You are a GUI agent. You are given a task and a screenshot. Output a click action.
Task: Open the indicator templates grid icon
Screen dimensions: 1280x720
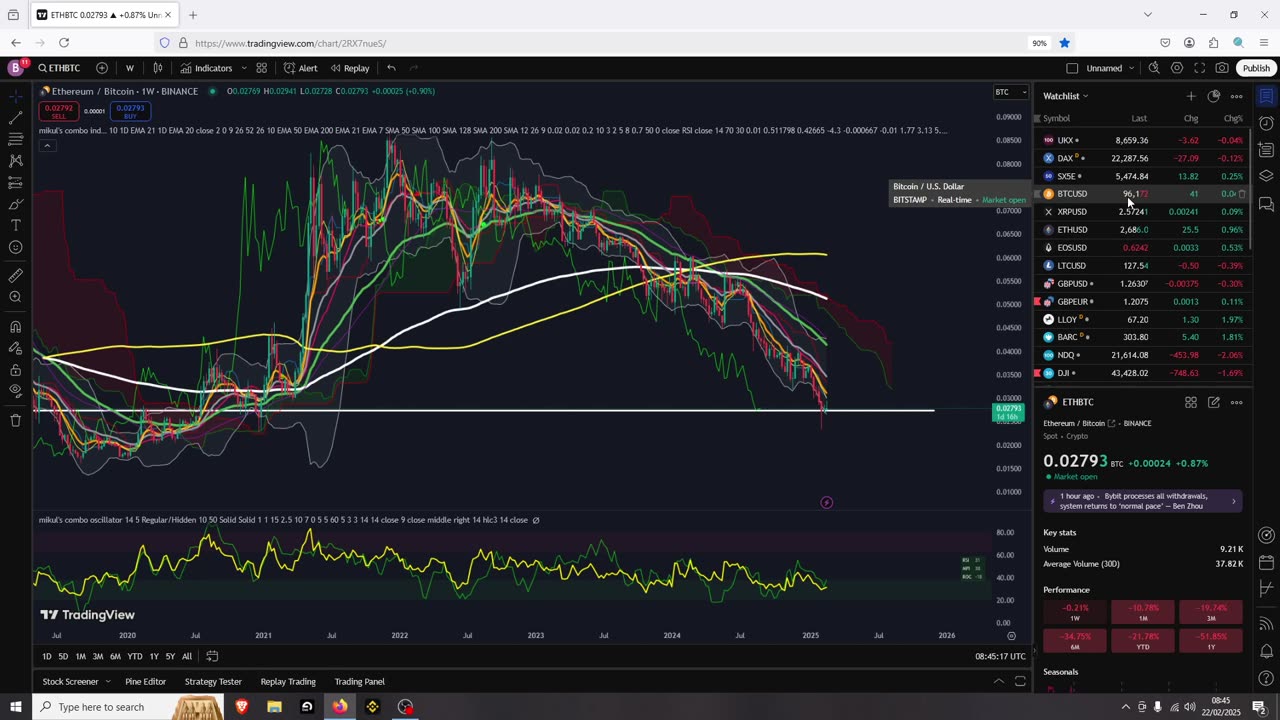coord(261,68)
